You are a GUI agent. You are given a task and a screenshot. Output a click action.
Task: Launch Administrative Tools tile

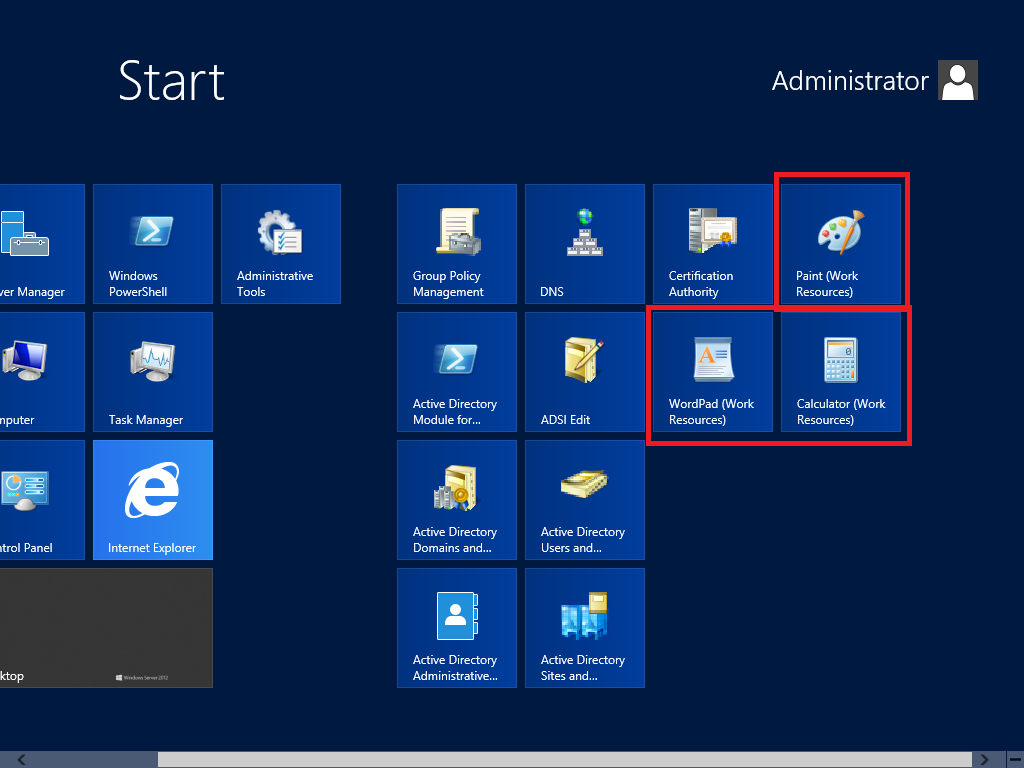tap(281, 244)
